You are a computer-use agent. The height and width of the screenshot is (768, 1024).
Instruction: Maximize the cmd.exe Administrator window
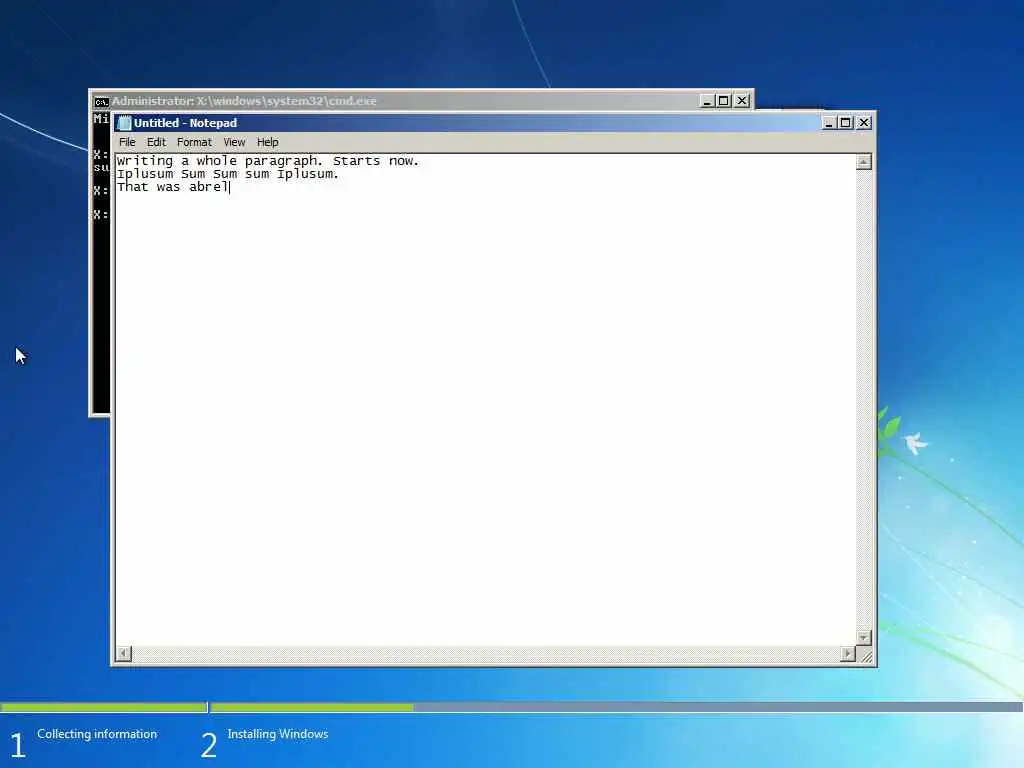click(724, 101)
